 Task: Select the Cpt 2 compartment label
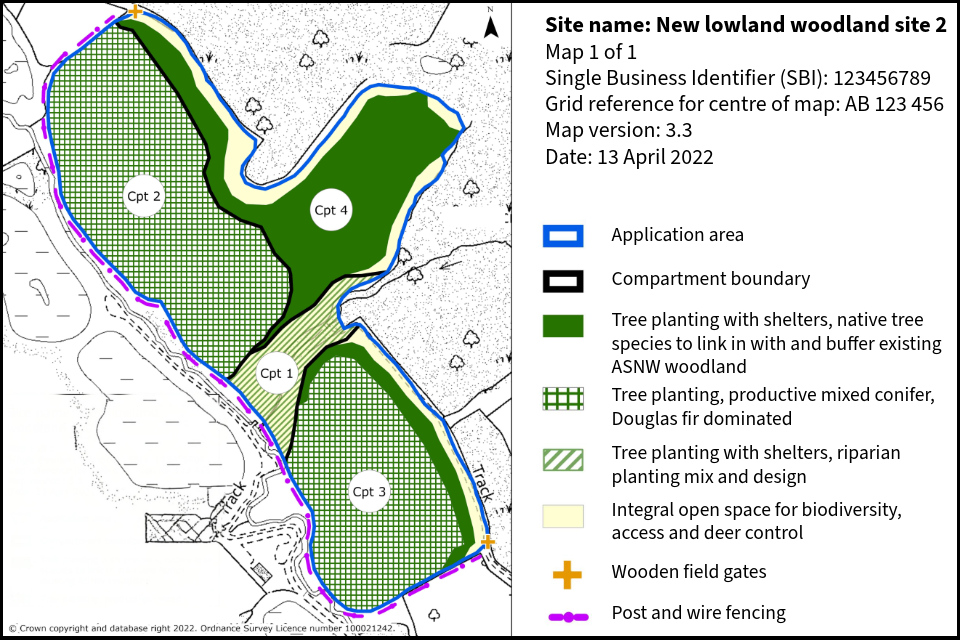pos(144,196)
